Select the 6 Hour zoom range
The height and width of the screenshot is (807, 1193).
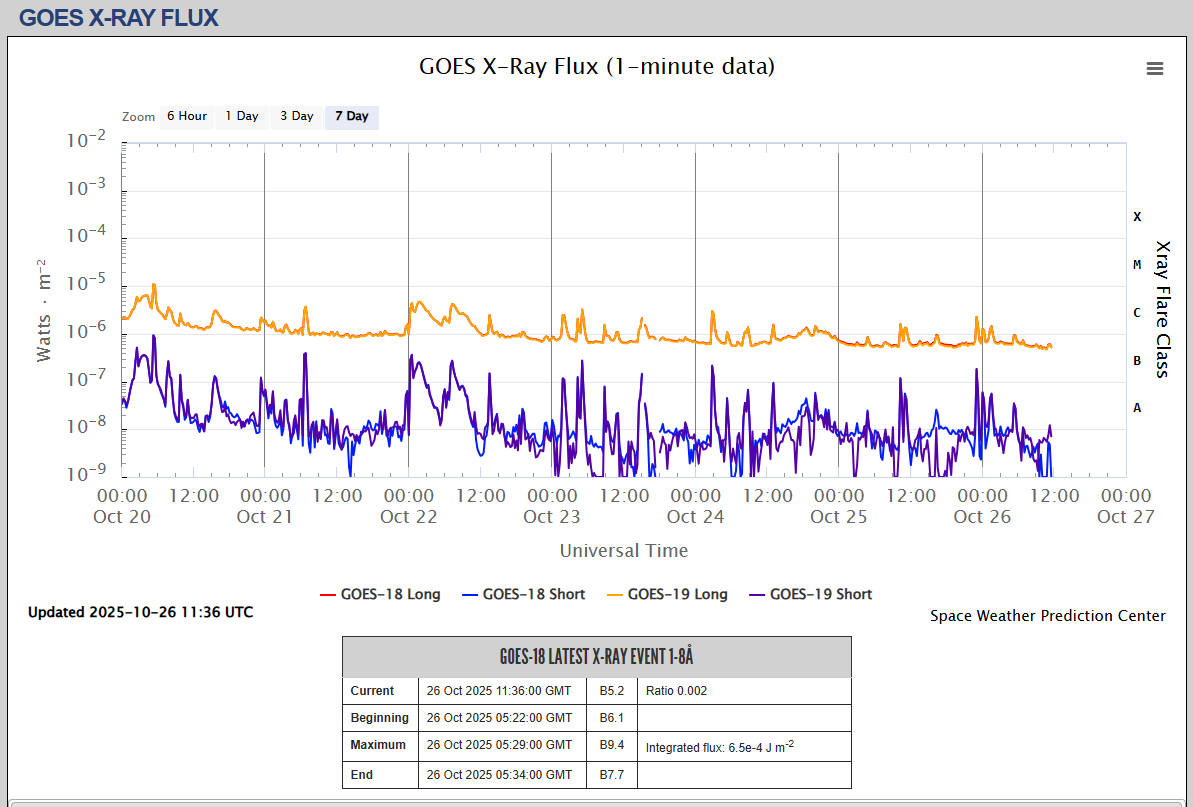[x=187, y=117]
